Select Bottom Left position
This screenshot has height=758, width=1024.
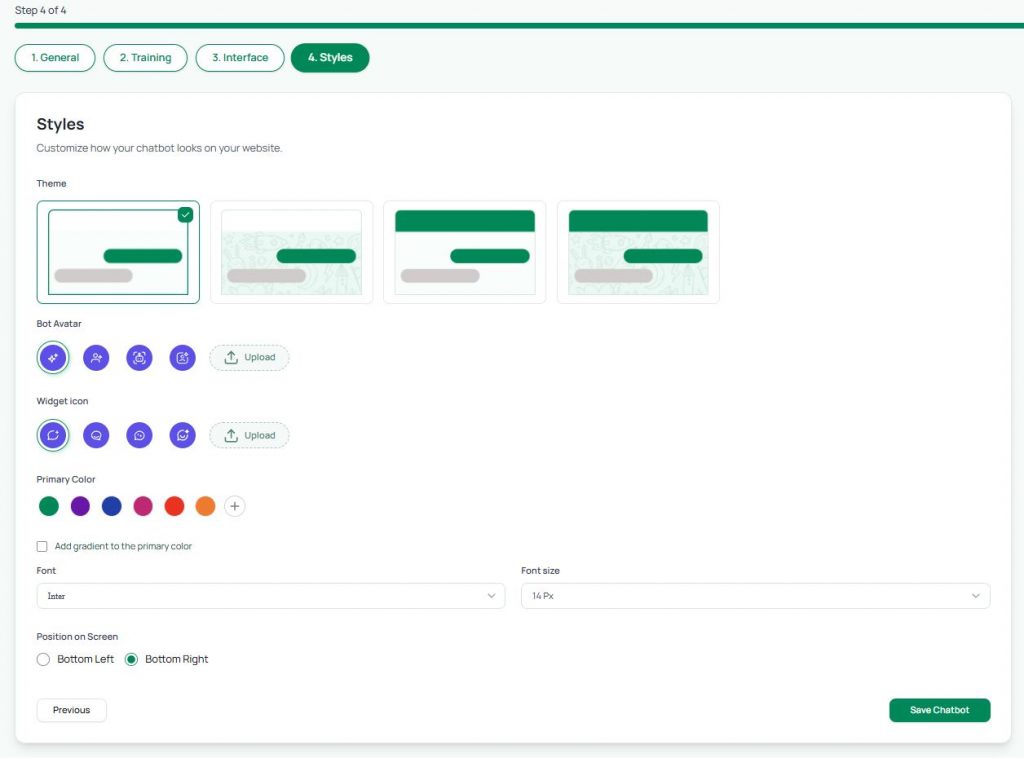click(43, 659)
